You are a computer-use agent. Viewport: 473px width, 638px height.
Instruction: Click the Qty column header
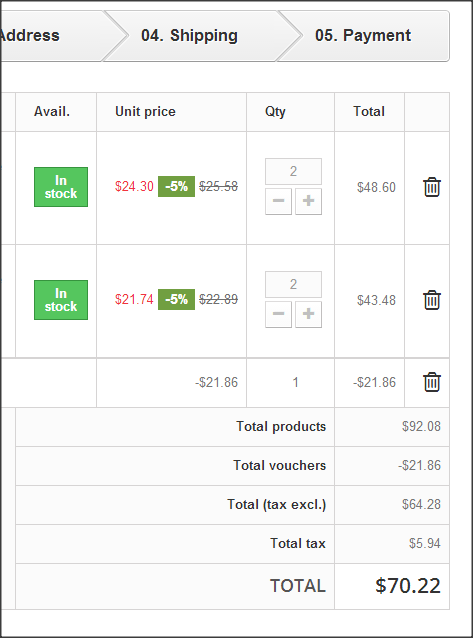click(275, 111)
